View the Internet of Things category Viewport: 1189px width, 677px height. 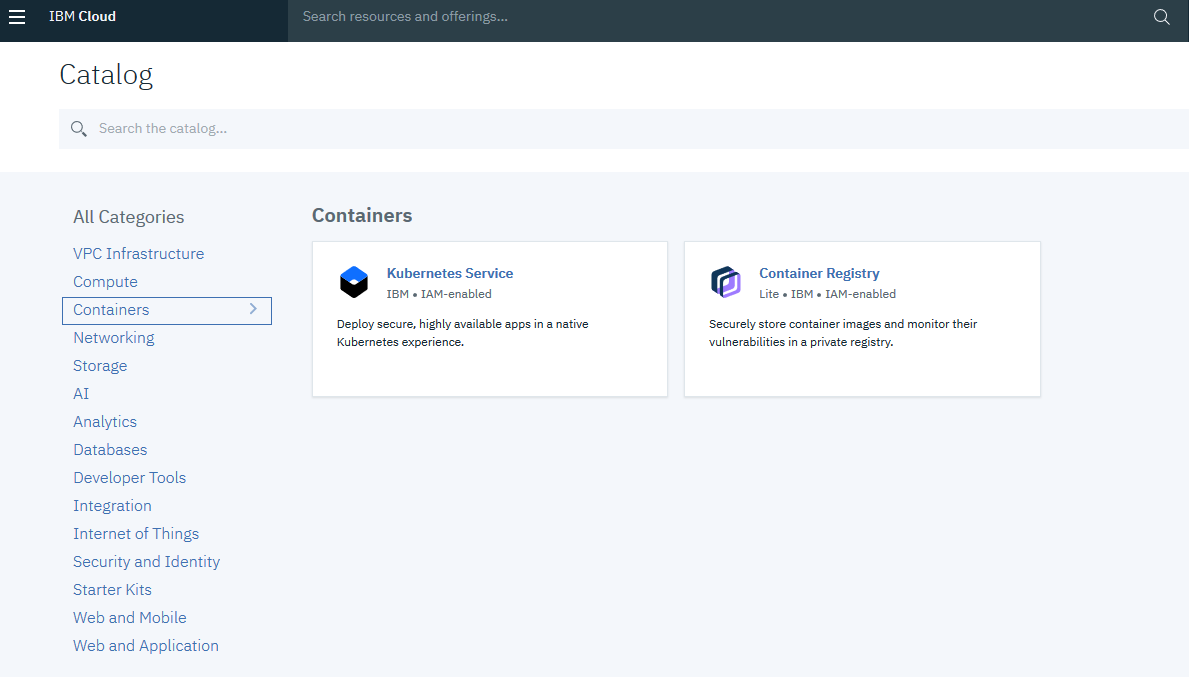coord(136,534)
